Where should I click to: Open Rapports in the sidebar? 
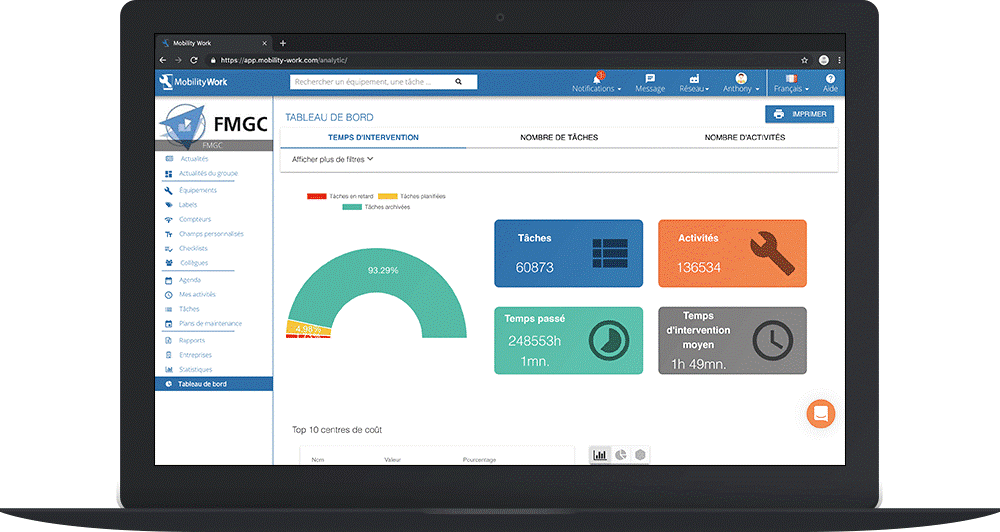[191, 341]
